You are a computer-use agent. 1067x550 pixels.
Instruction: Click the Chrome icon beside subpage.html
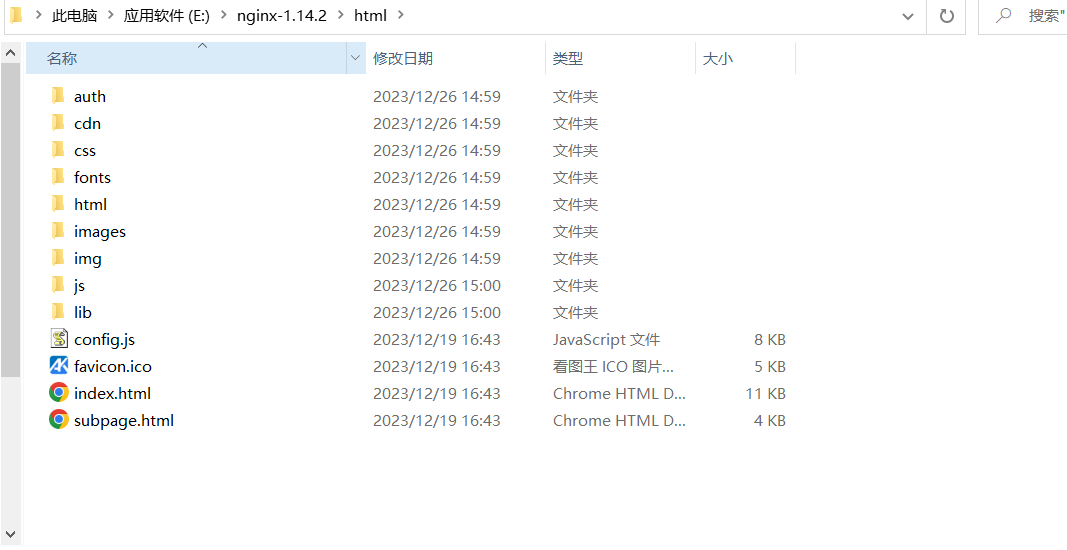[59, 420]
